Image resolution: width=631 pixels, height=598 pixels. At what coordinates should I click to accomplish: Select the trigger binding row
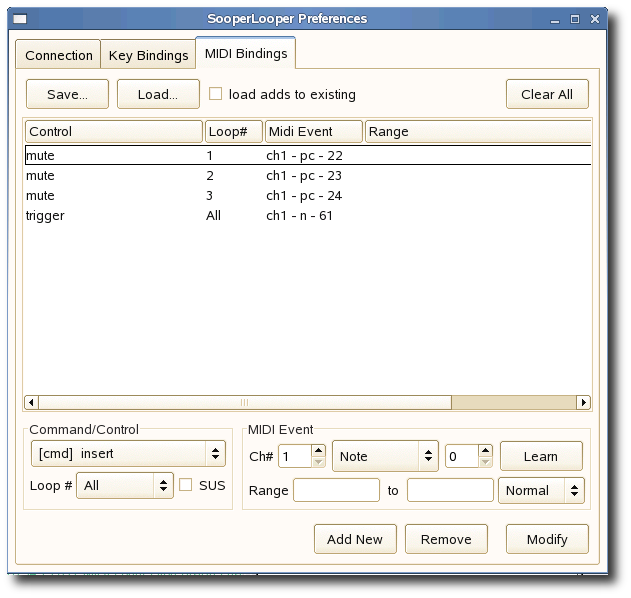point(308,216)
